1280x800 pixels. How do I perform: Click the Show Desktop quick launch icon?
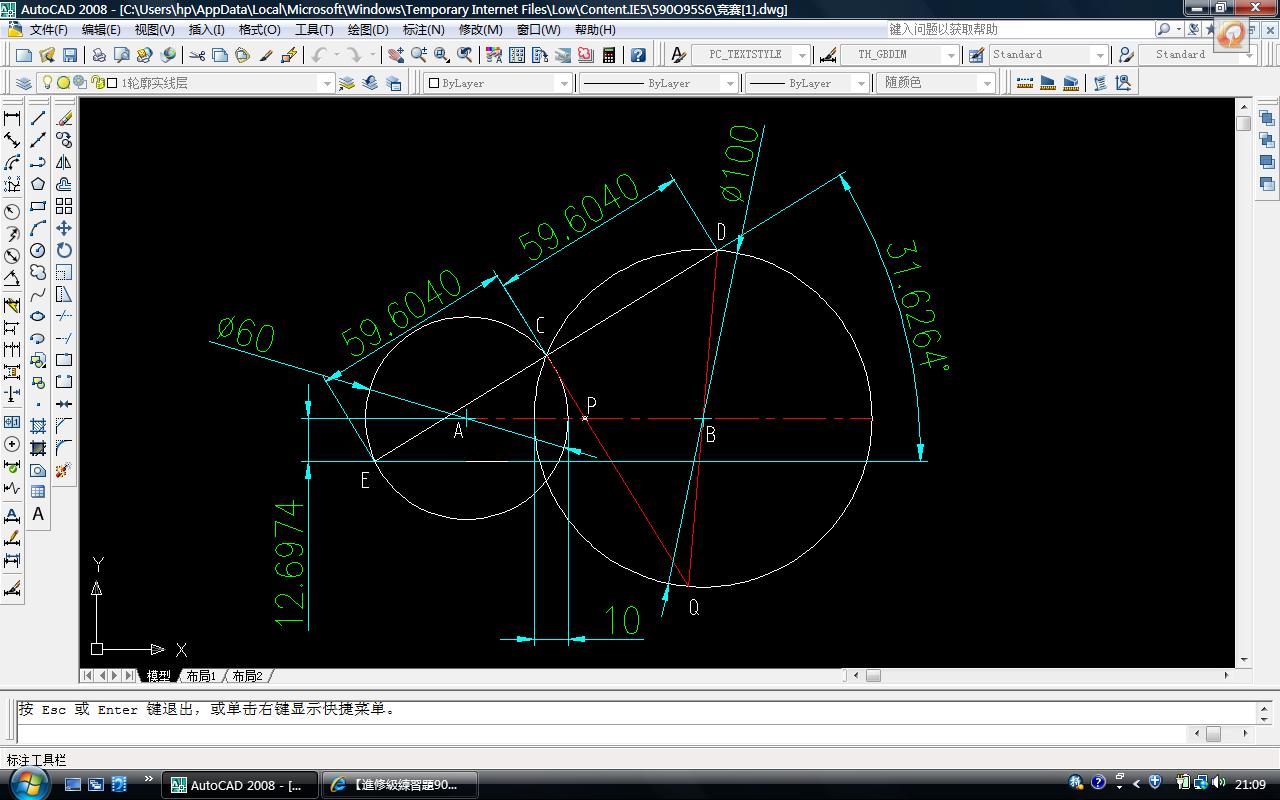coord(73,785)
